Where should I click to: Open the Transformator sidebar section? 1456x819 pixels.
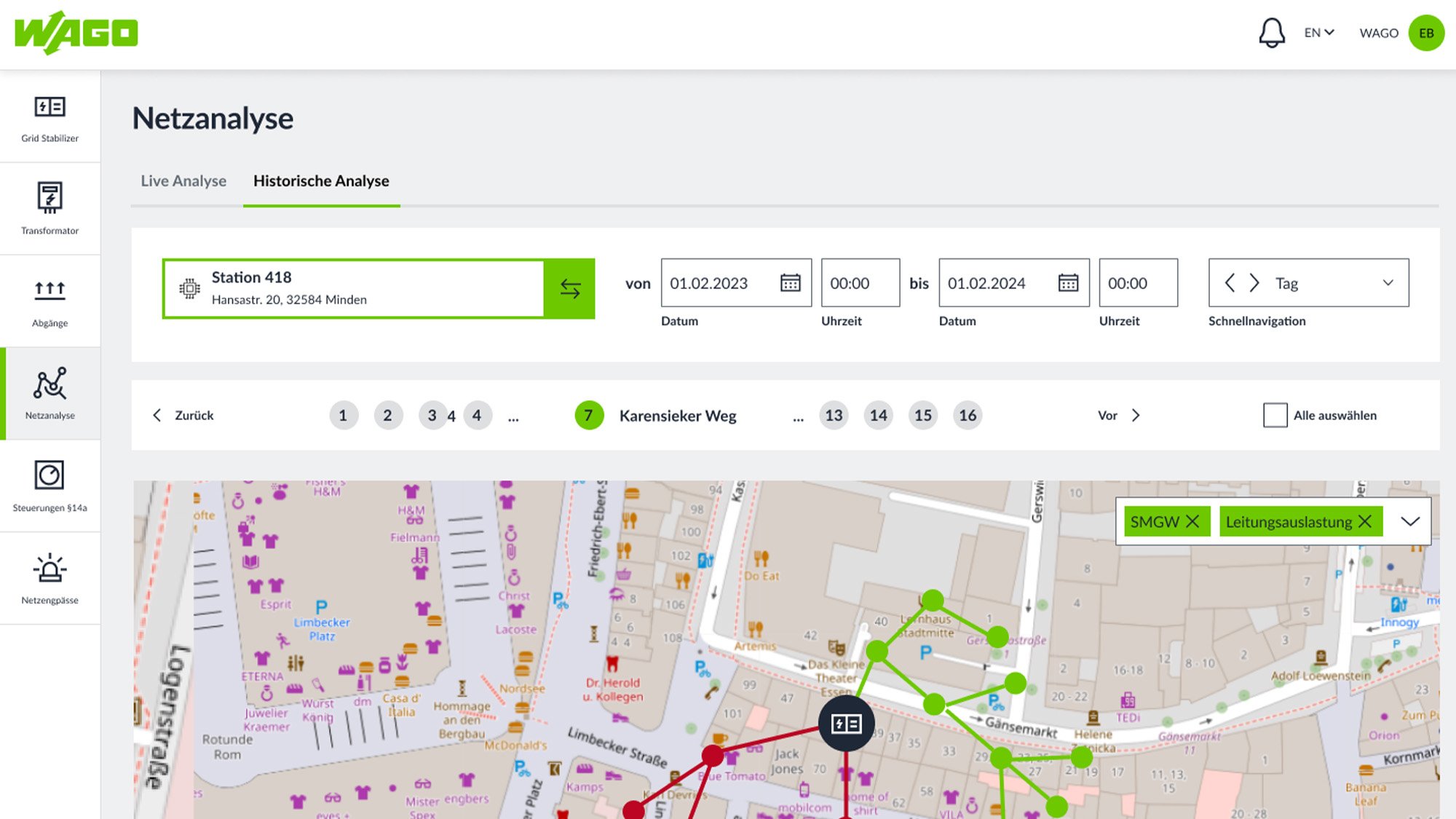coord(50,208)
